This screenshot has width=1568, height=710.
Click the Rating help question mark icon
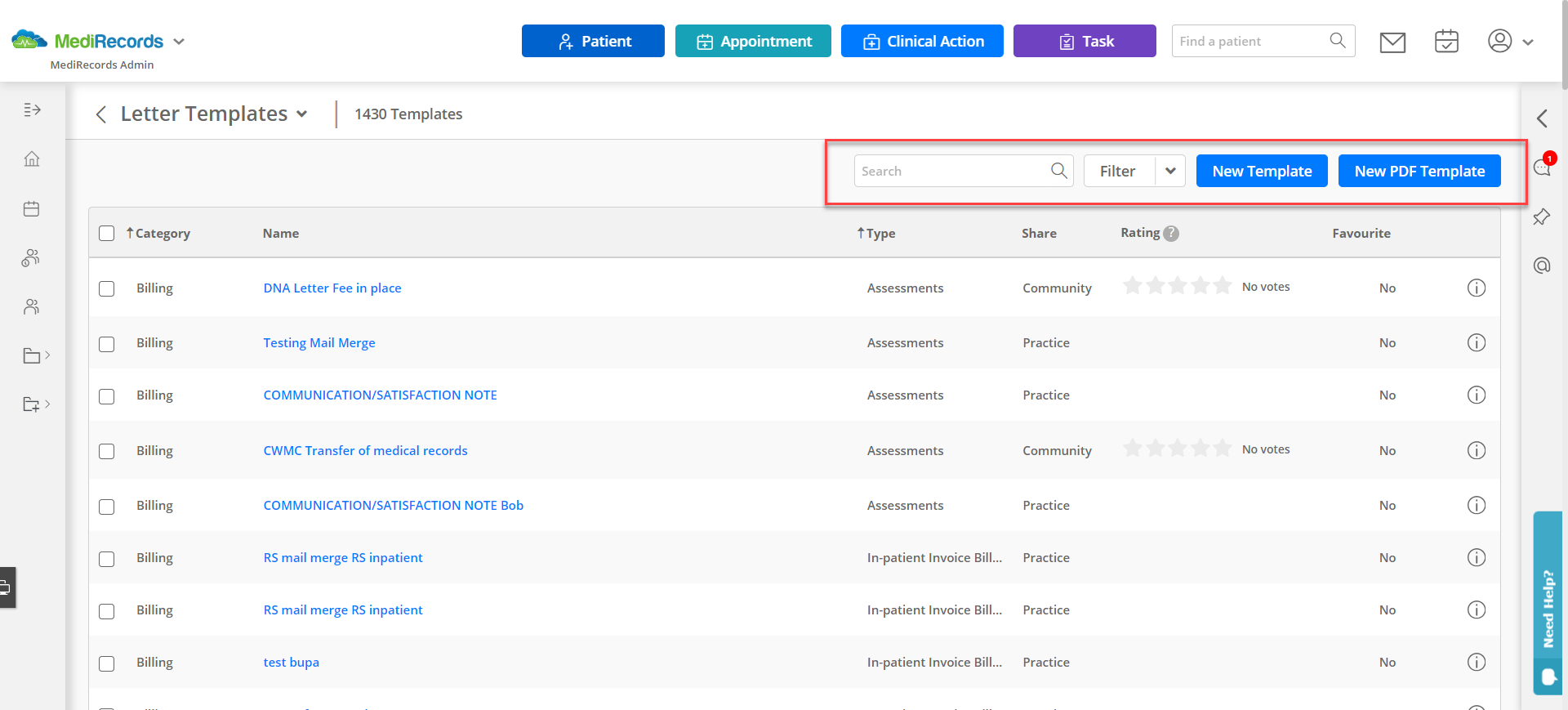(x=1171, y=234)
